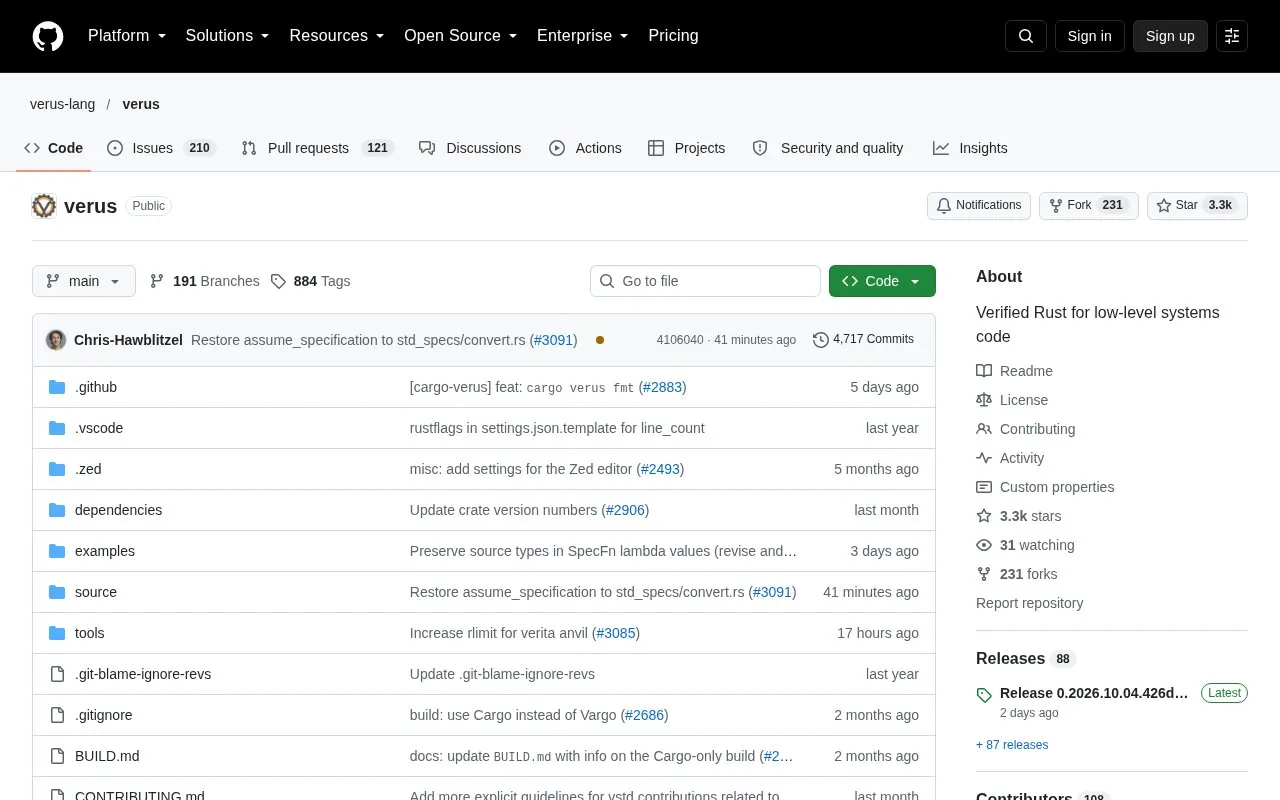The height and width of the screenshot is (800, 1280).
Task: Open the .vscode folder
Action: tap(99, 428)
